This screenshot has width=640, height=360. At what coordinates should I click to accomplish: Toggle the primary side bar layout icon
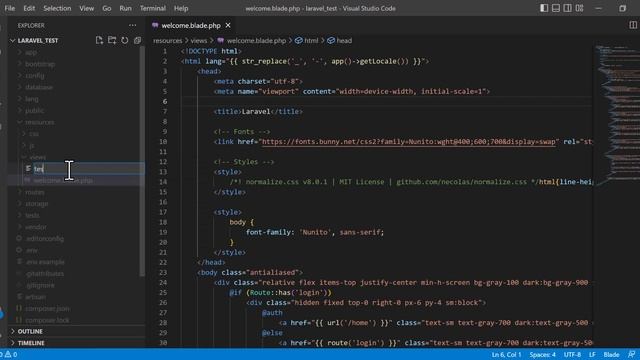click(544, 8)
